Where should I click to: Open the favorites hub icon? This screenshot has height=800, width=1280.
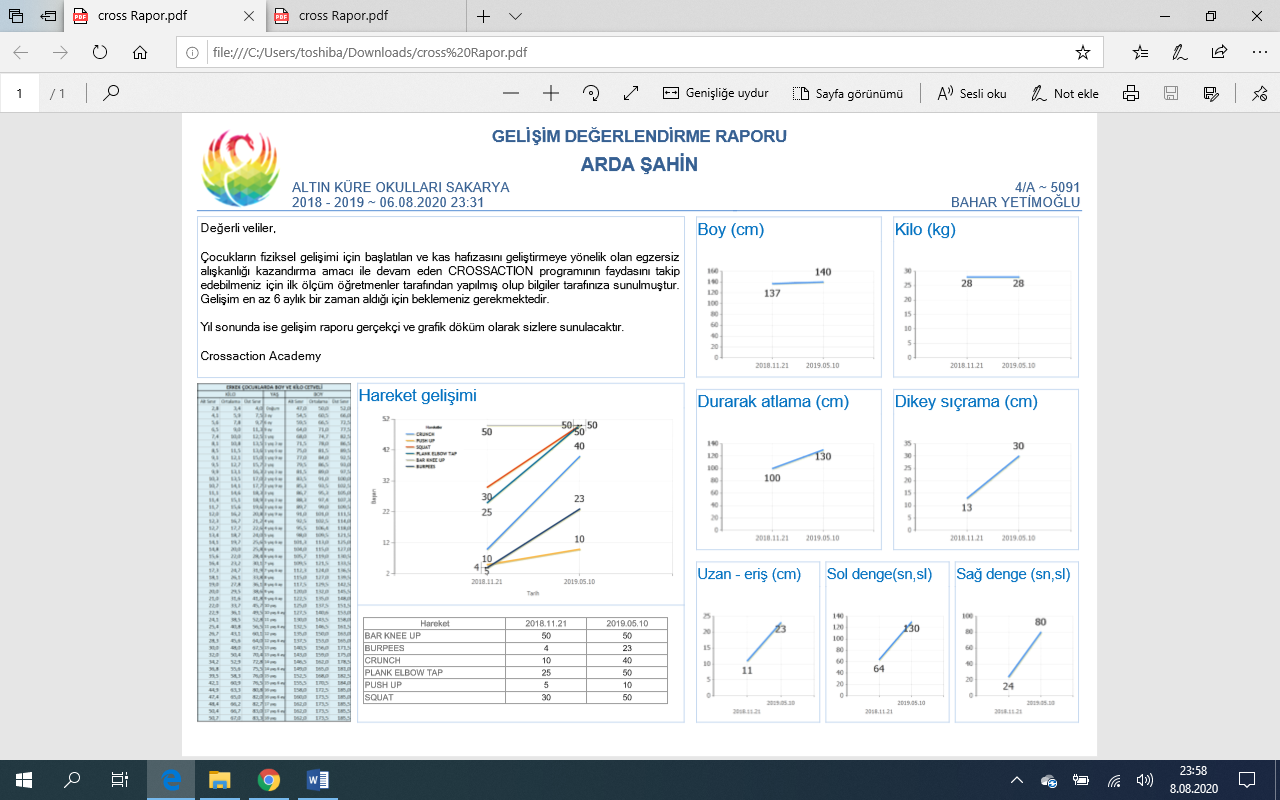pos(1141,52)
